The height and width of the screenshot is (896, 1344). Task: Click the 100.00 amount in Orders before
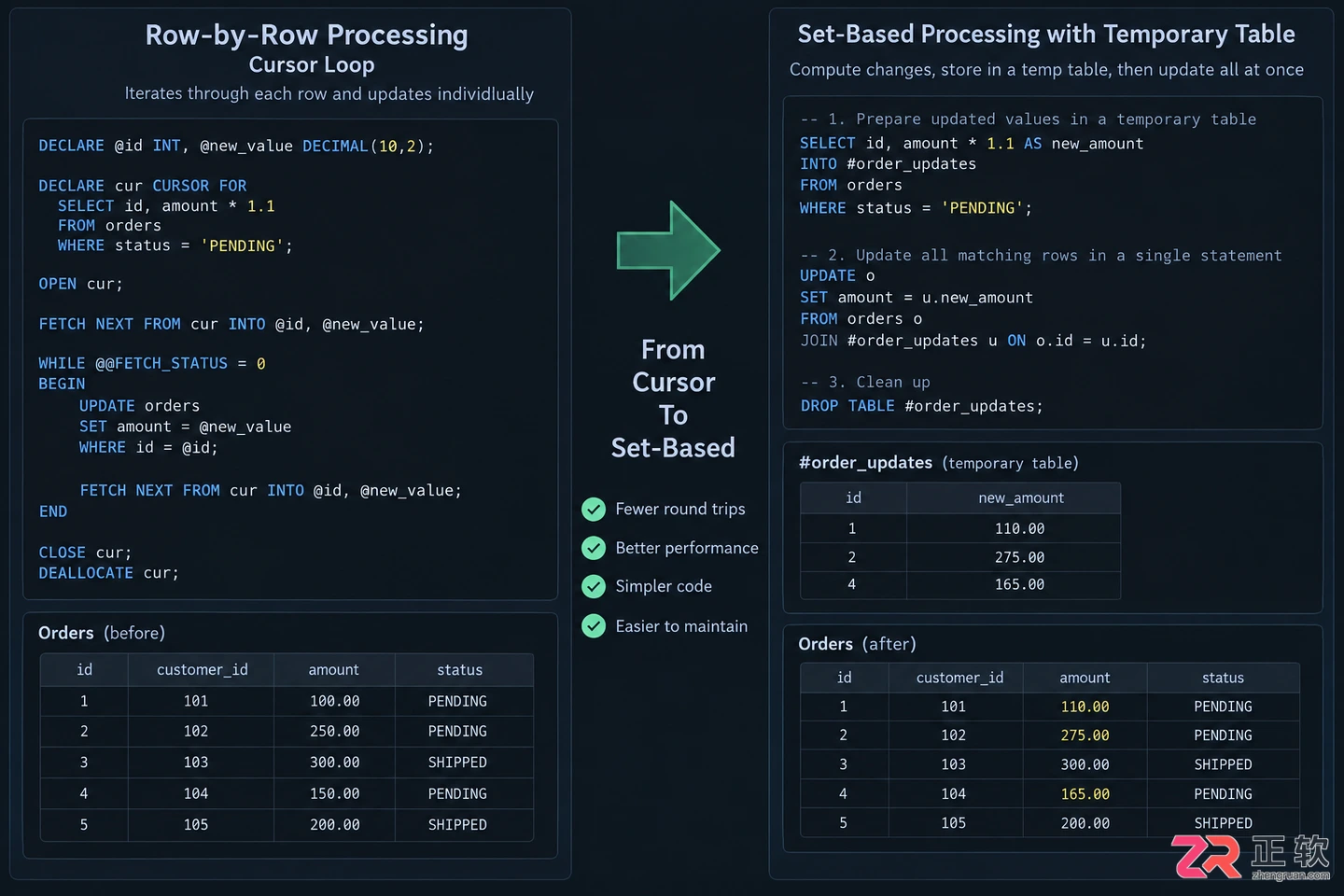pos(334,701)
